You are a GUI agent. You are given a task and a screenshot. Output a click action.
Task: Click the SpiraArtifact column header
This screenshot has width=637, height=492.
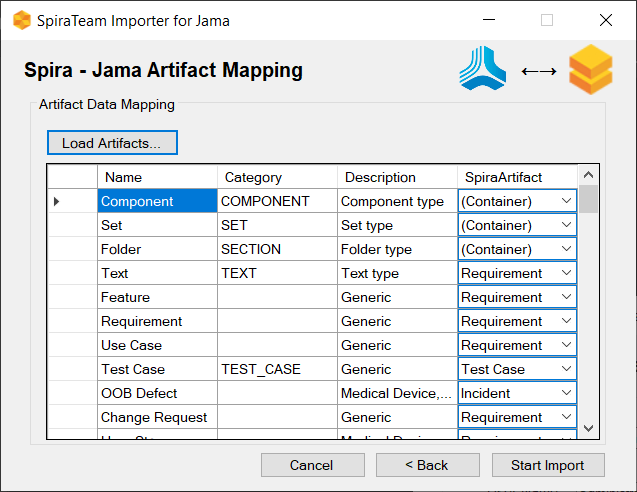517,177
